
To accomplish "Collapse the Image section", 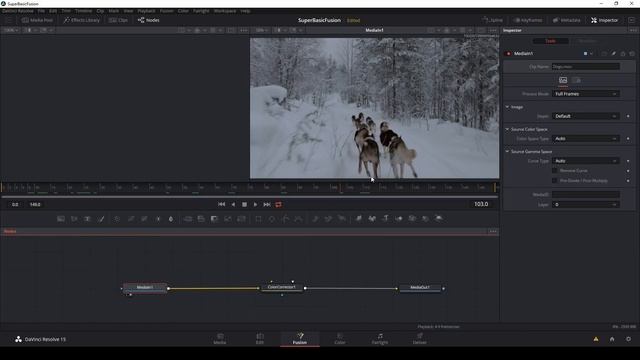I will (507, 107).
